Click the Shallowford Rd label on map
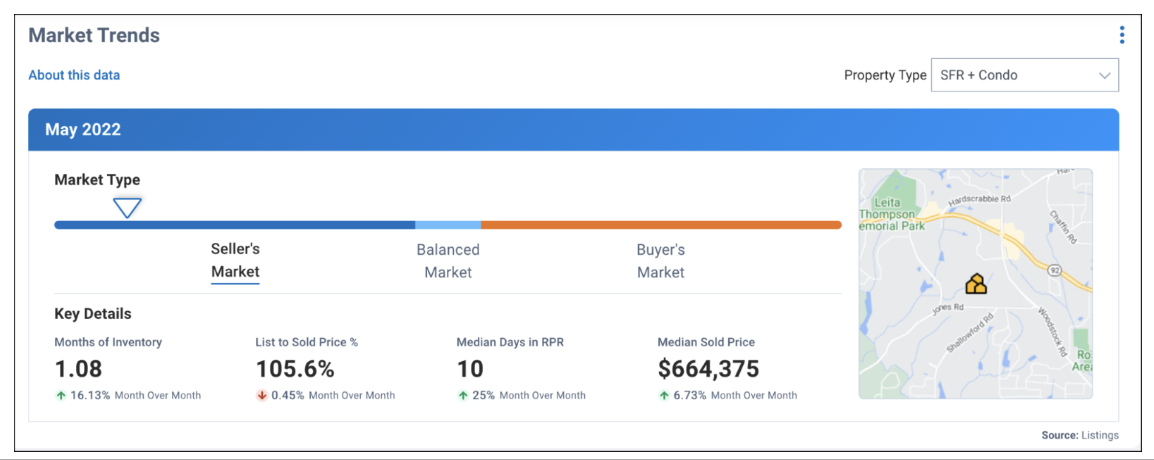The image size is (1154, 460). pos(970,334)
